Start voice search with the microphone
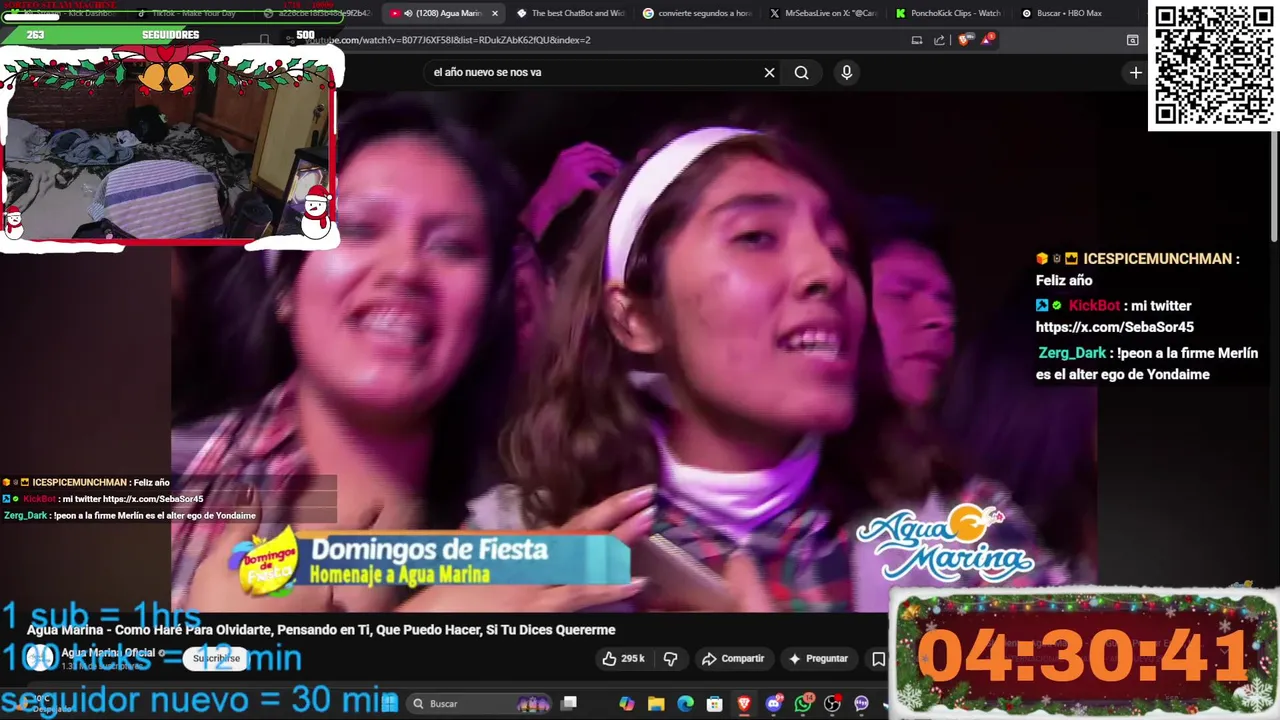The height and width of the screenshot is (720, 1280). click(x=846, y=72)
